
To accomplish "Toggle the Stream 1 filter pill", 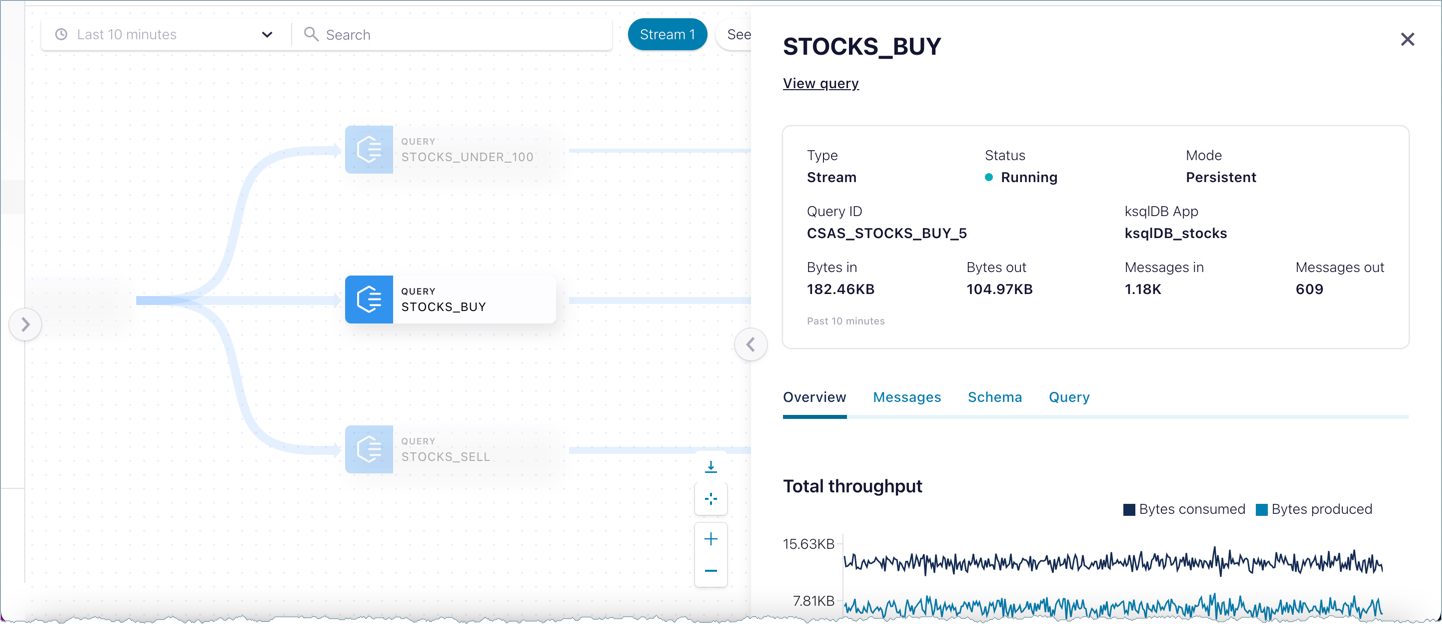I will (667, 34).
